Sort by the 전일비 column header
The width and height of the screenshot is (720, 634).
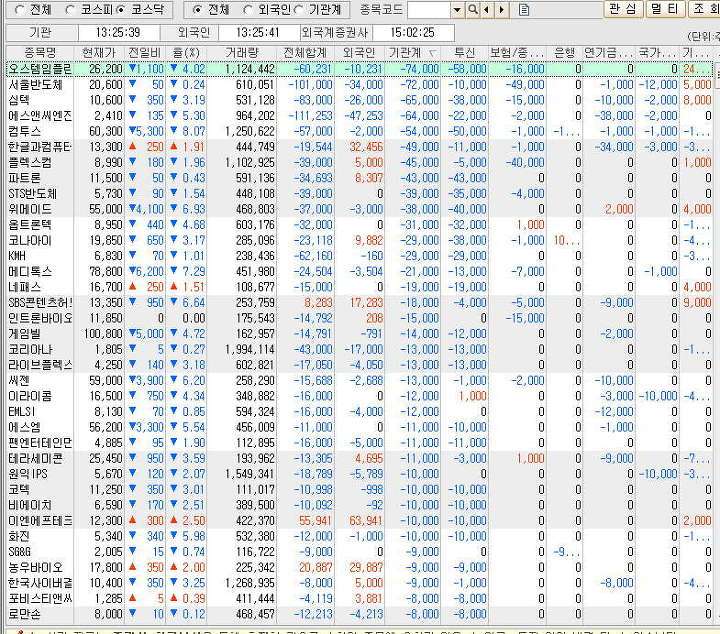[144, 53]
